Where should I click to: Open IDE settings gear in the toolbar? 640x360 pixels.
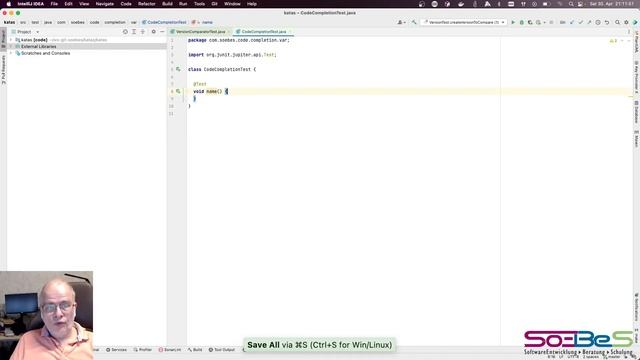pyautogui.click(x=626, y=22)
